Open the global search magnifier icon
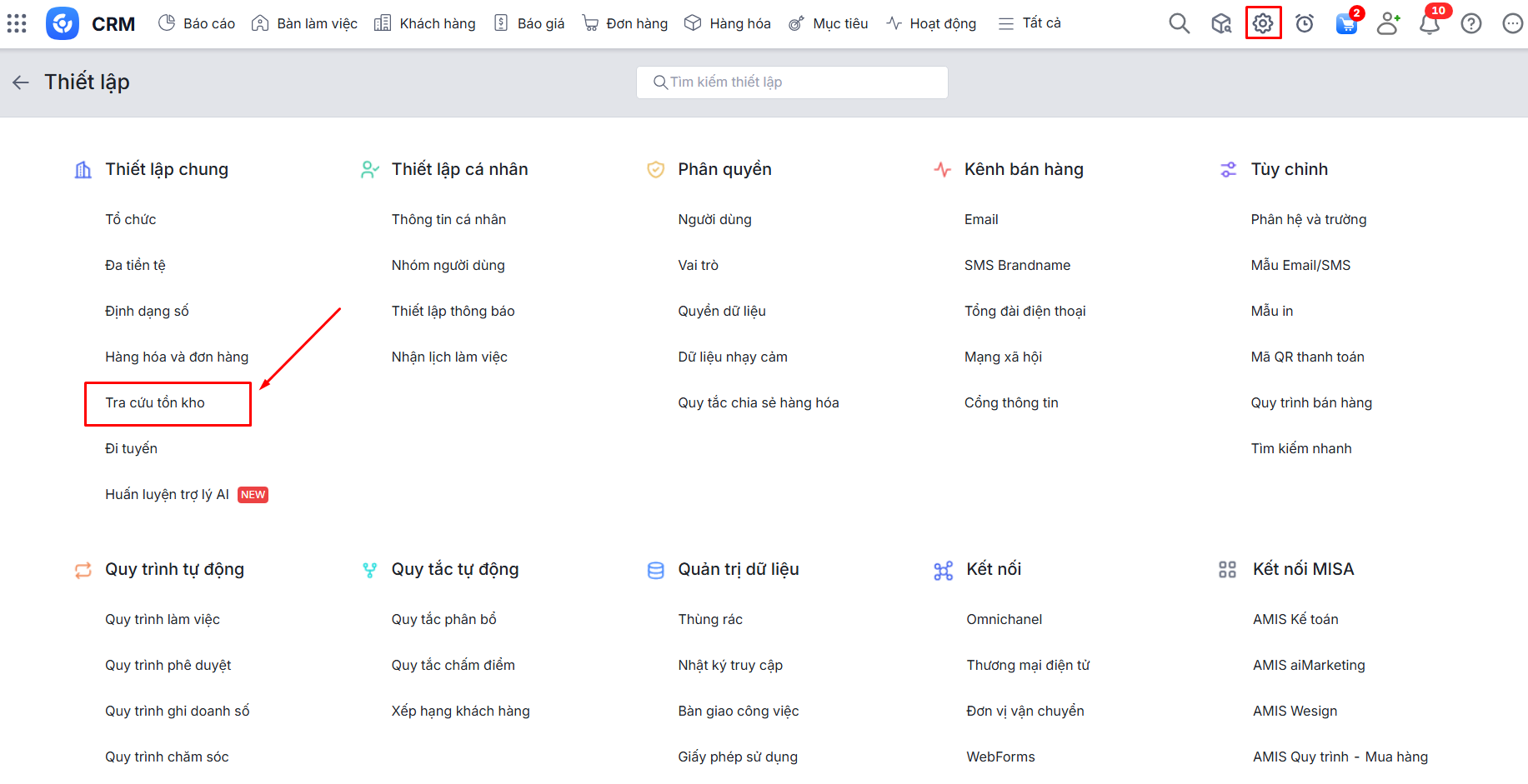1528x784 pixels. tap(1179, 23)
